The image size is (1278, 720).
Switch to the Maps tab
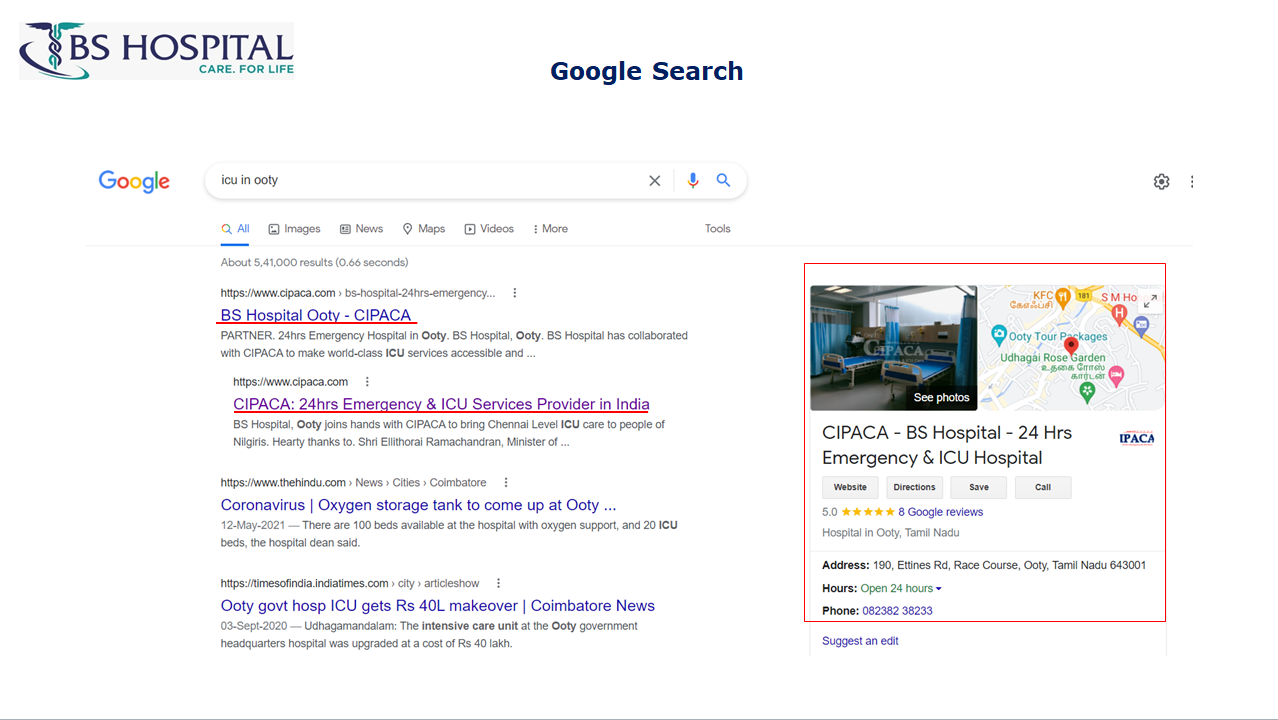coord(423,229)
